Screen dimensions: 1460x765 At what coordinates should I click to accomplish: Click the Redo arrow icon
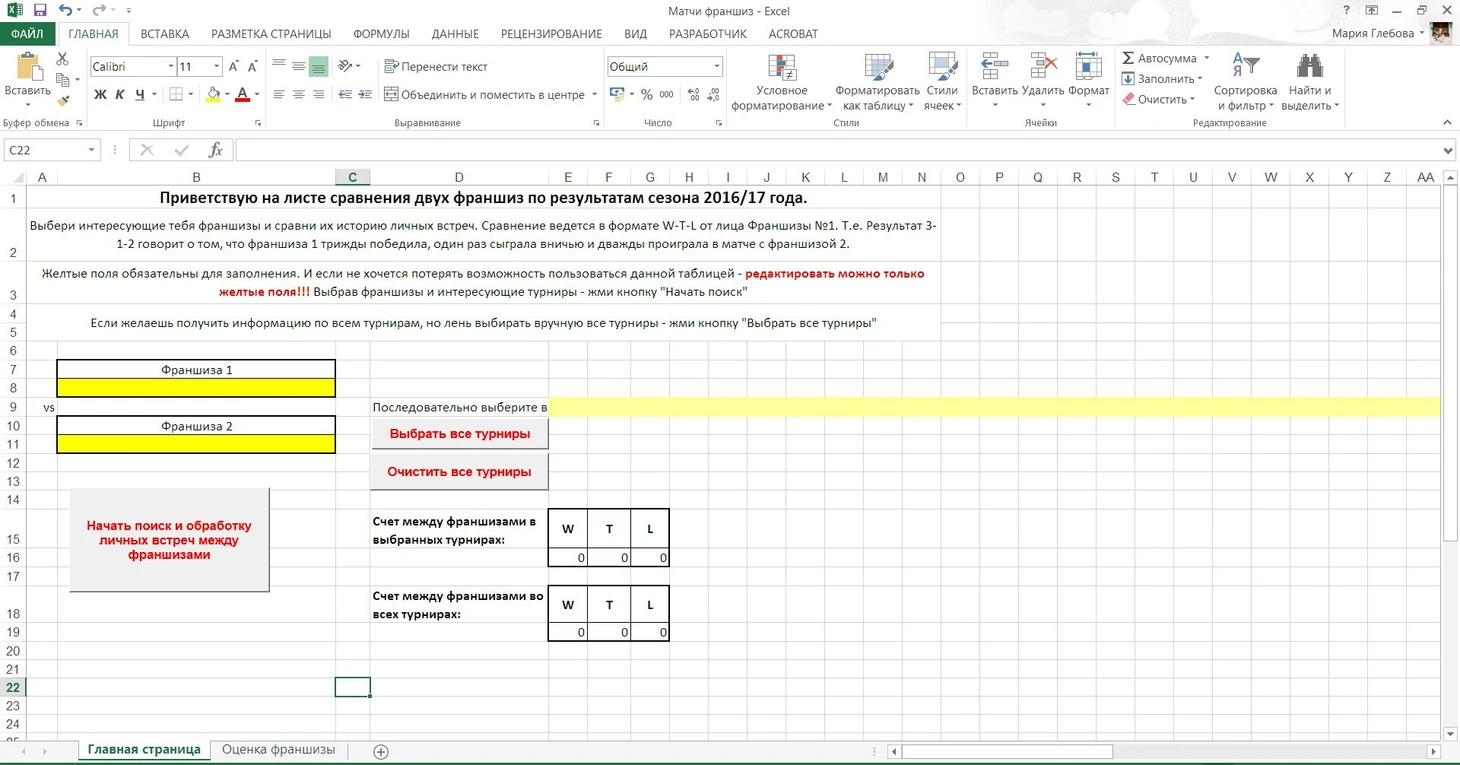click(99, 10)
